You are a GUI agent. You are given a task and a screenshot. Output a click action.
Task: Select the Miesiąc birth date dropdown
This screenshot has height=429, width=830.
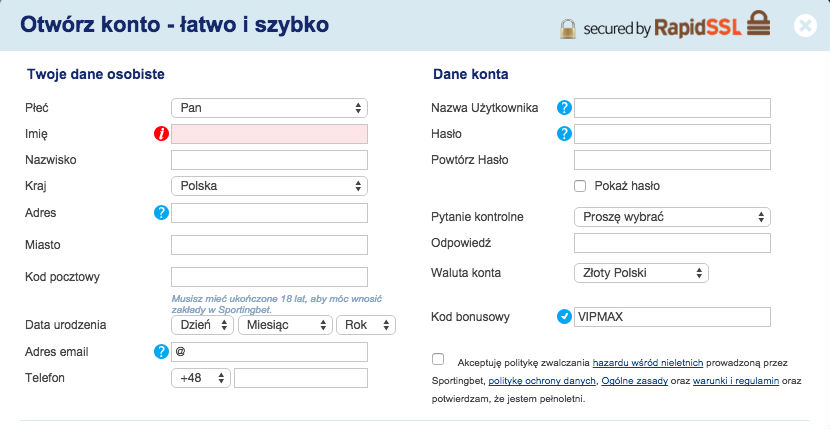(x=285, y=325)
